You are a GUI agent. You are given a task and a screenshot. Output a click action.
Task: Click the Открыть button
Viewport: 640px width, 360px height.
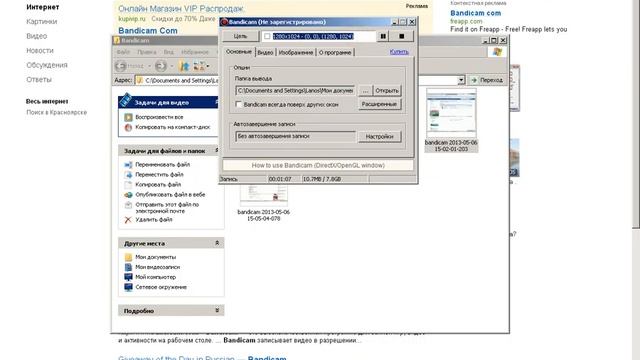tap(387, 91)
